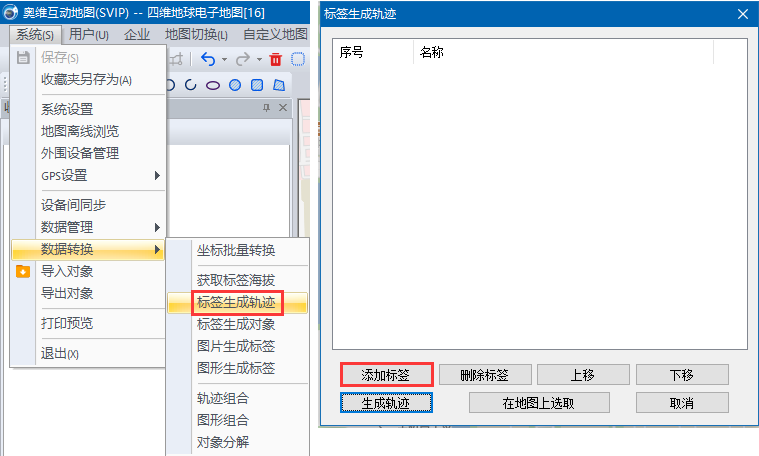Select the hatched filled-rectangle tool
This screenshot has width=759, height=456.
(x=257, y=85)
